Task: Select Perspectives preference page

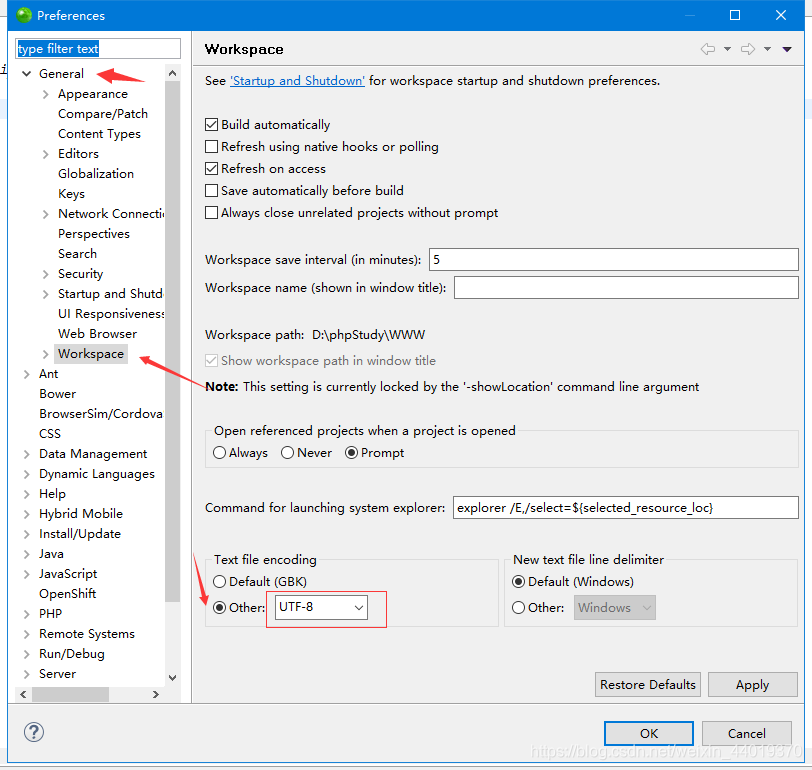Action: pyautogui.click(x=94, y=234)
